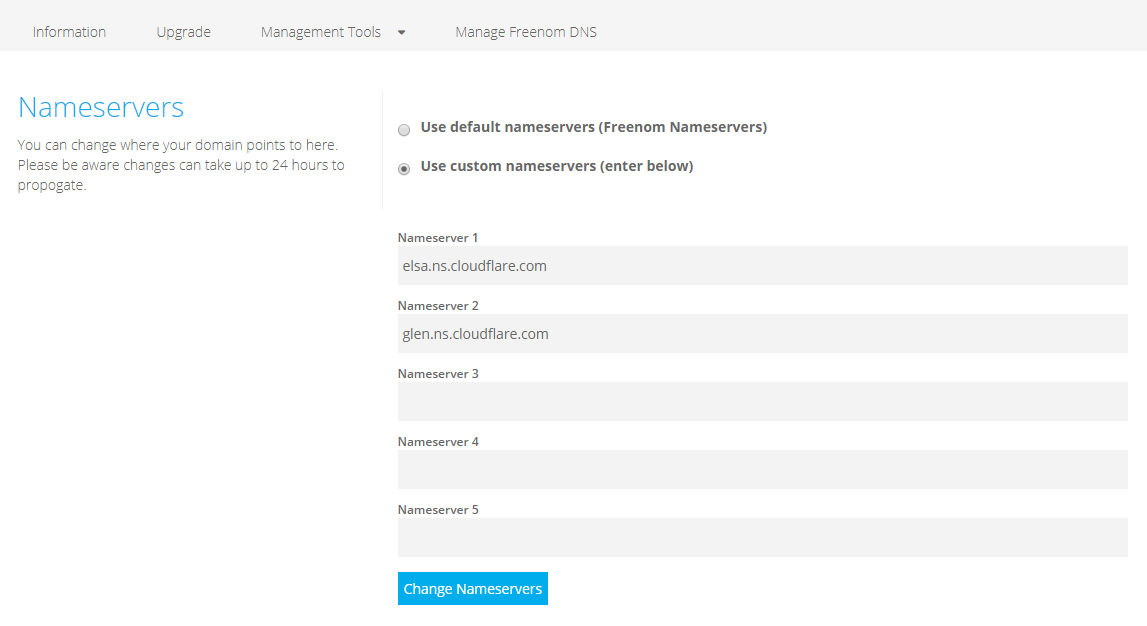Expand the Management Tools dropdown arrow
1147x626 pixels.
tap(402, 32)
